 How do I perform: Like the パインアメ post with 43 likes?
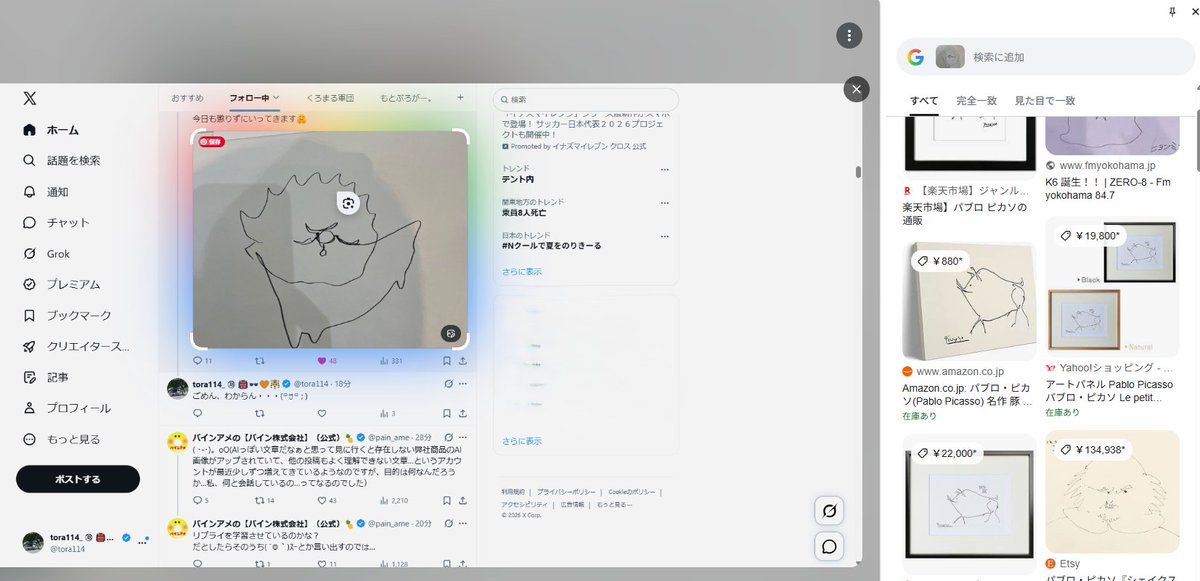pos(327,500)
